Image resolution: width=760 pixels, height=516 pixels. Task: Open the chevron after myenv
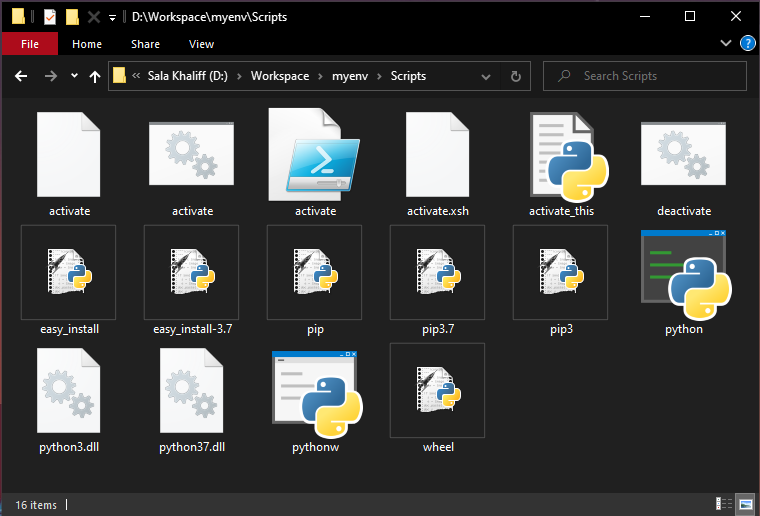pos(380,77)
